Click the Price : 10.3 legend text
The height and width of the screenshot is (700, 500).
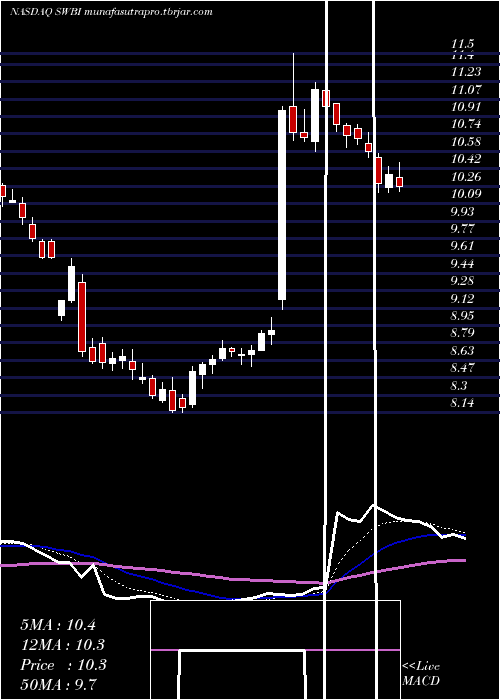tap(63, 665)
